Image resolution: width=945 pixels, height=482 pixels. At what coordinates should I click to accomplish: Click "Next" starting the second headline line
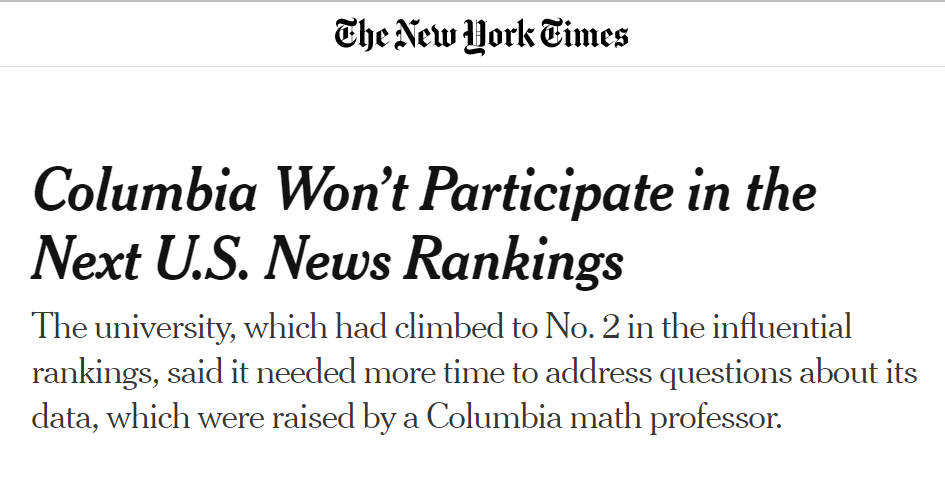(86, 260)
